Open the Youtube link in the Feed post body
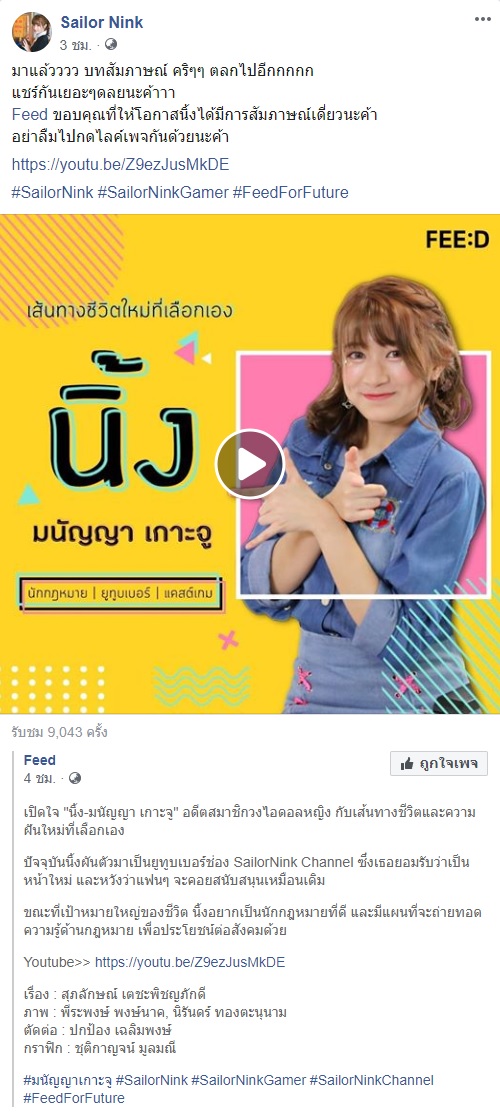This screenshot has height=1118, width=500. click(x=190, y=962)
